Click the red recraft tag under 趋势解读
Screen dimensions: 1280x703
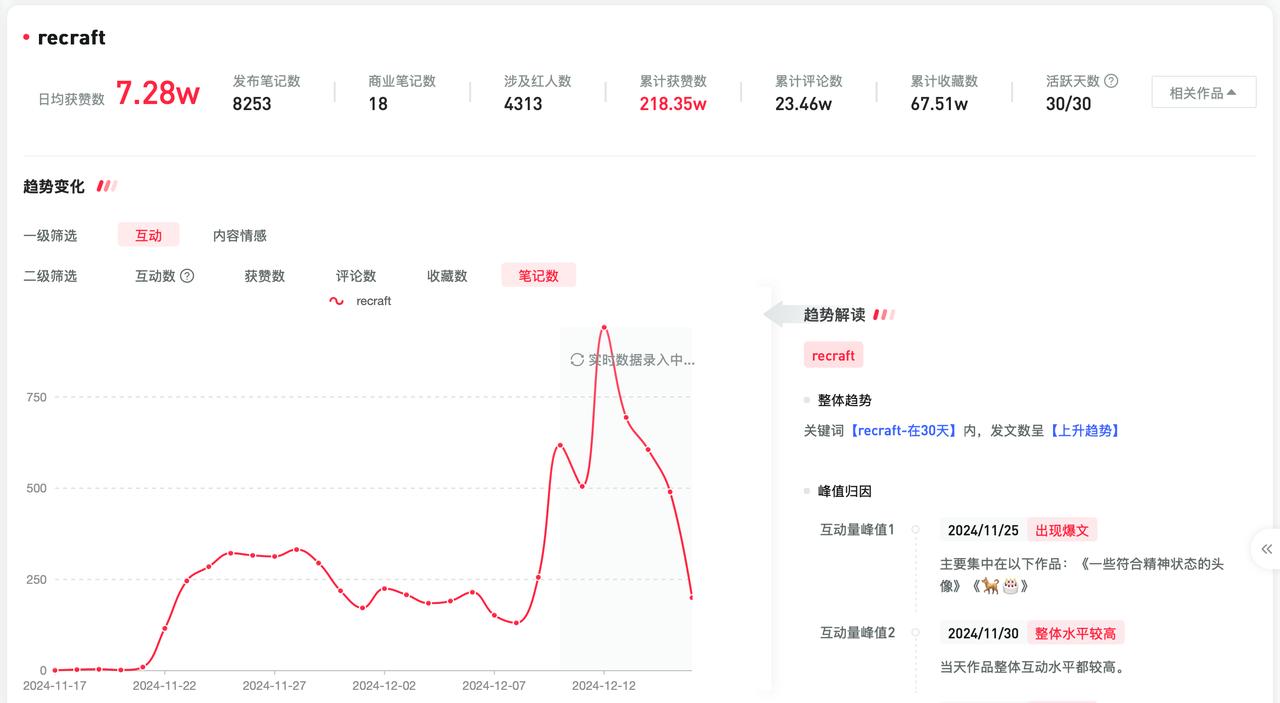pyautogui.click(x=833, y=355)
